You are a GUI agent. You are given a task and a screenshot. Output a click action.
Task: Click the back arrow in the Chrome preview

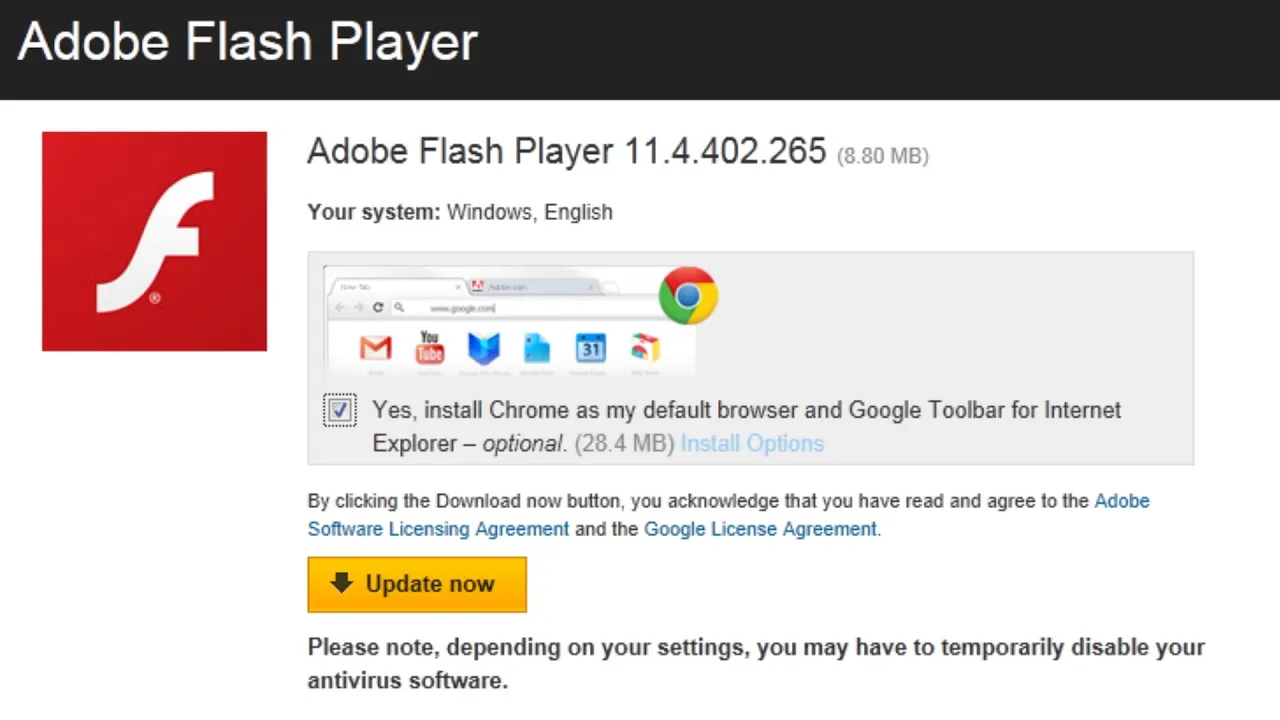pyautogui.click(x=340, y=308)
